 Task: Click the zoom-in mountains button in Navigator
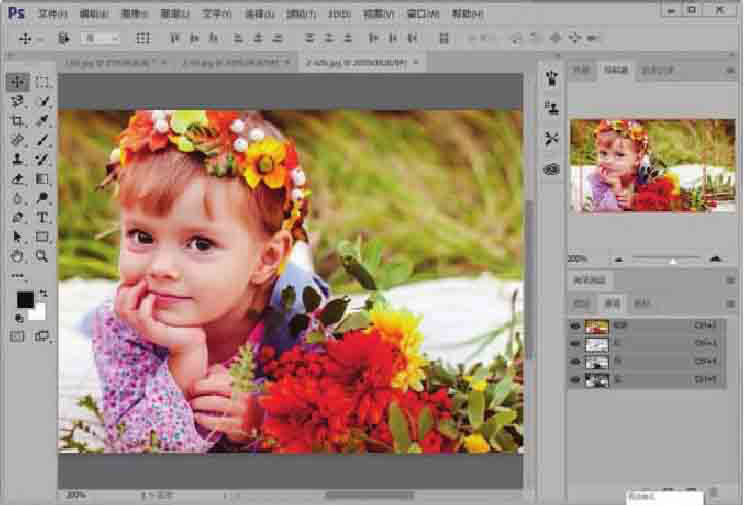click(714, 258)
